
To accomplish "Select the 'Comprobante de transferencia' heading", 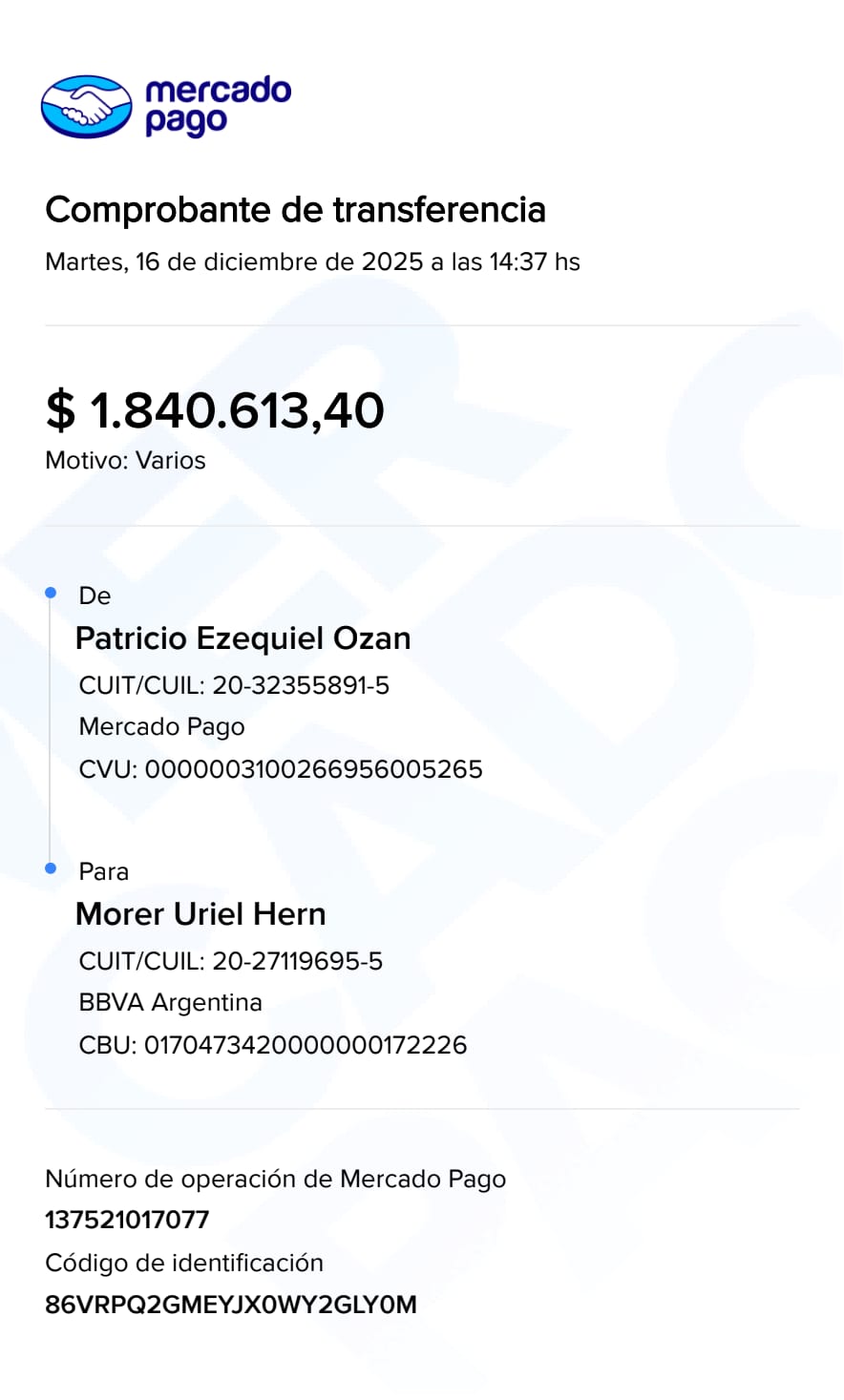I will (x=295, y=210).
